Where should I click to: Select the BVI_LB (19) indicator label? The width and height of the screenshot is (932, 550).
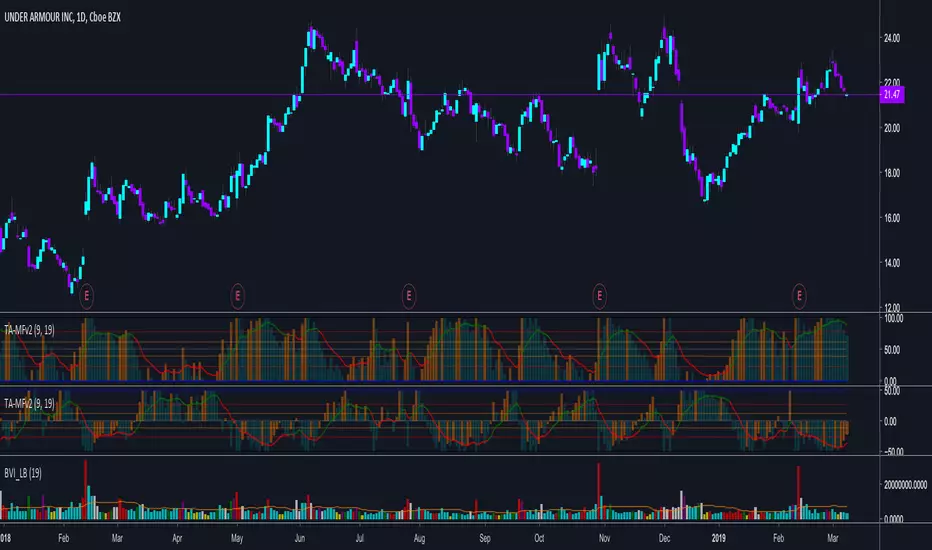pyautogui.click(x=23, y=473)
